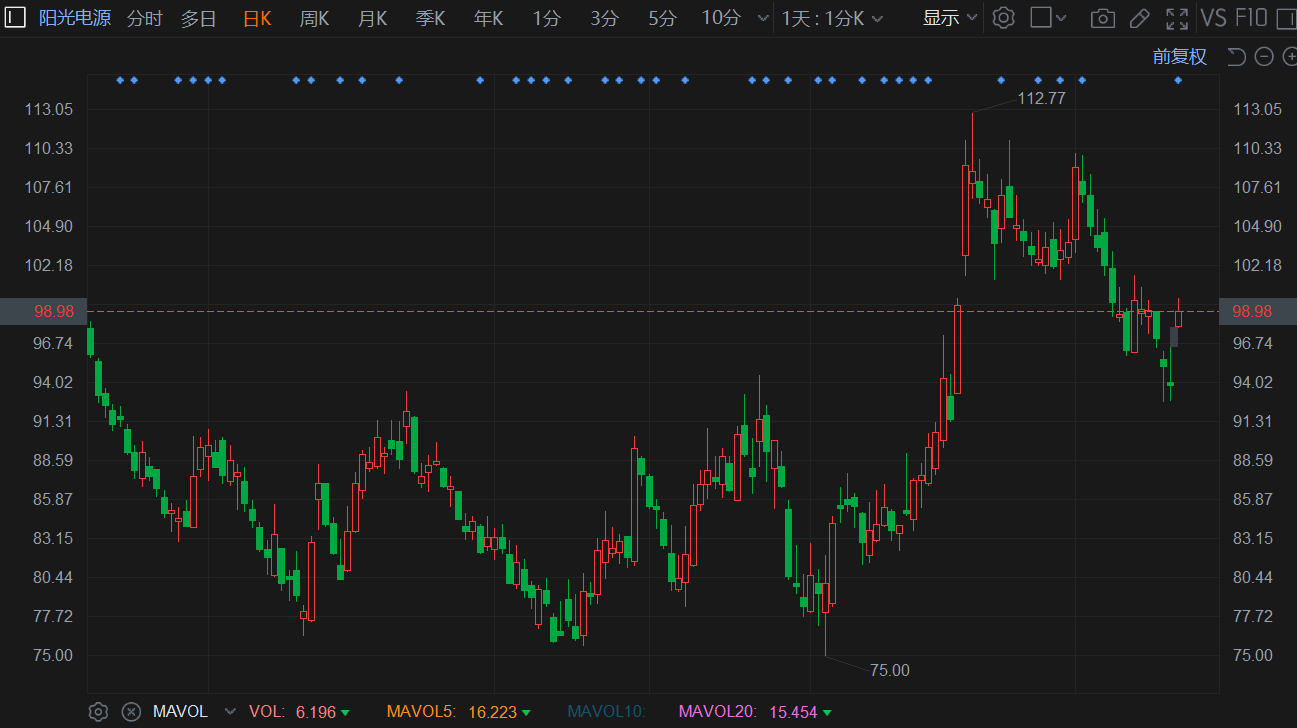Open the 显示 display dropdown
This screenshot has height=728, width=1297.
click(949, 18)
